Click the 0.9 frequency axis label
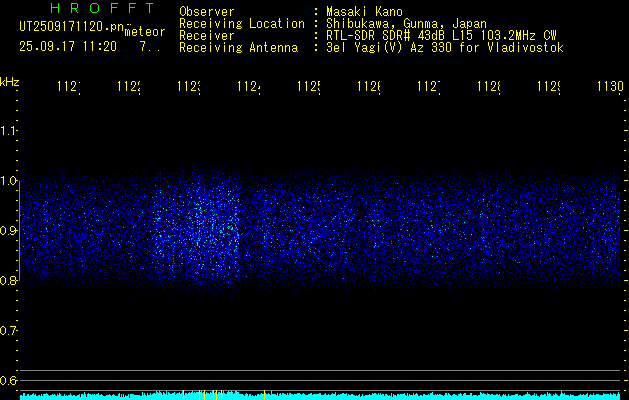629x400 pixels. click(8, 231)
